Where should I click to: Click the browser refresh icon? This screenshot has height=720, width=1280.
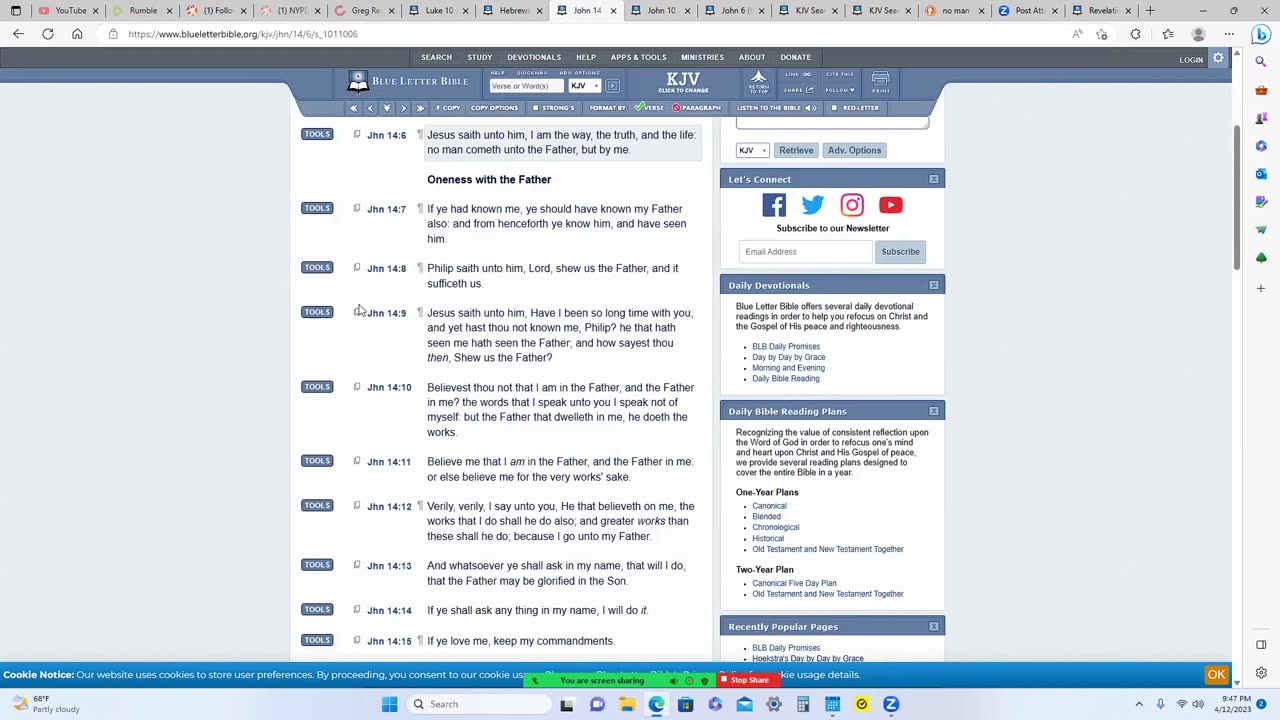(47, 34)
